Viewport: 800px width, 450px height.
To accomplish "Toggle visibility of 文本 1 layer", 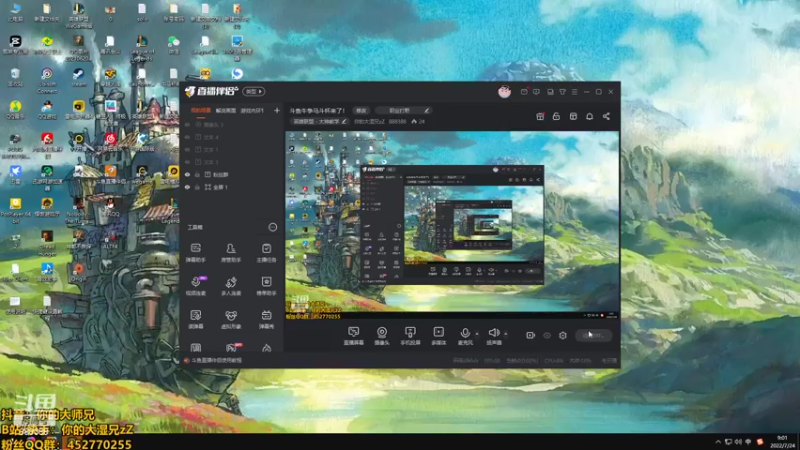I will 187,149.
